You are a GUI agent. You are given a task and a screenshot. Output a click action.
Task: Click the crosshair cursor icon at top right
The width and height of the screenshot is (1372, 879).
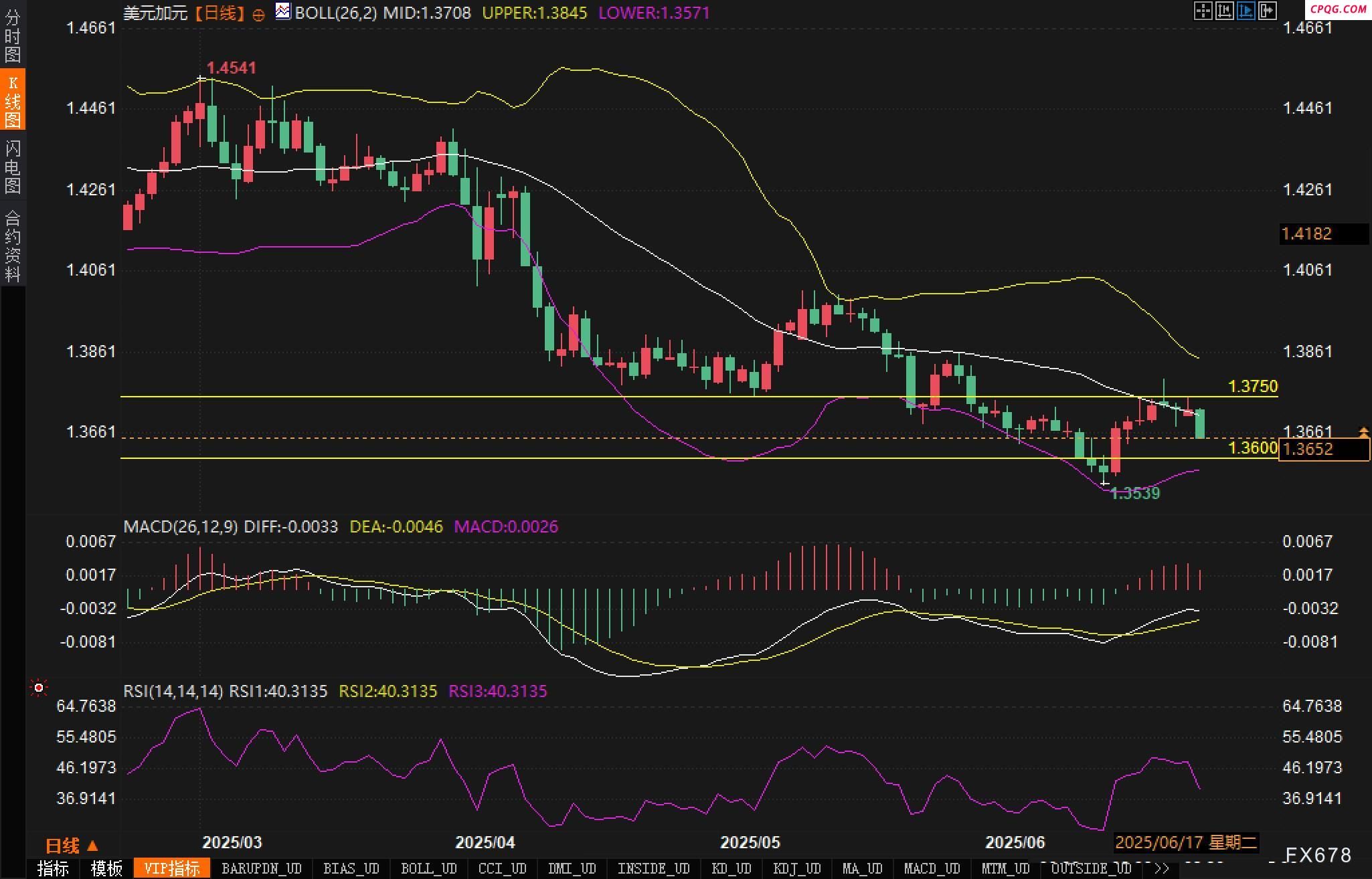tap(1203, 11)
